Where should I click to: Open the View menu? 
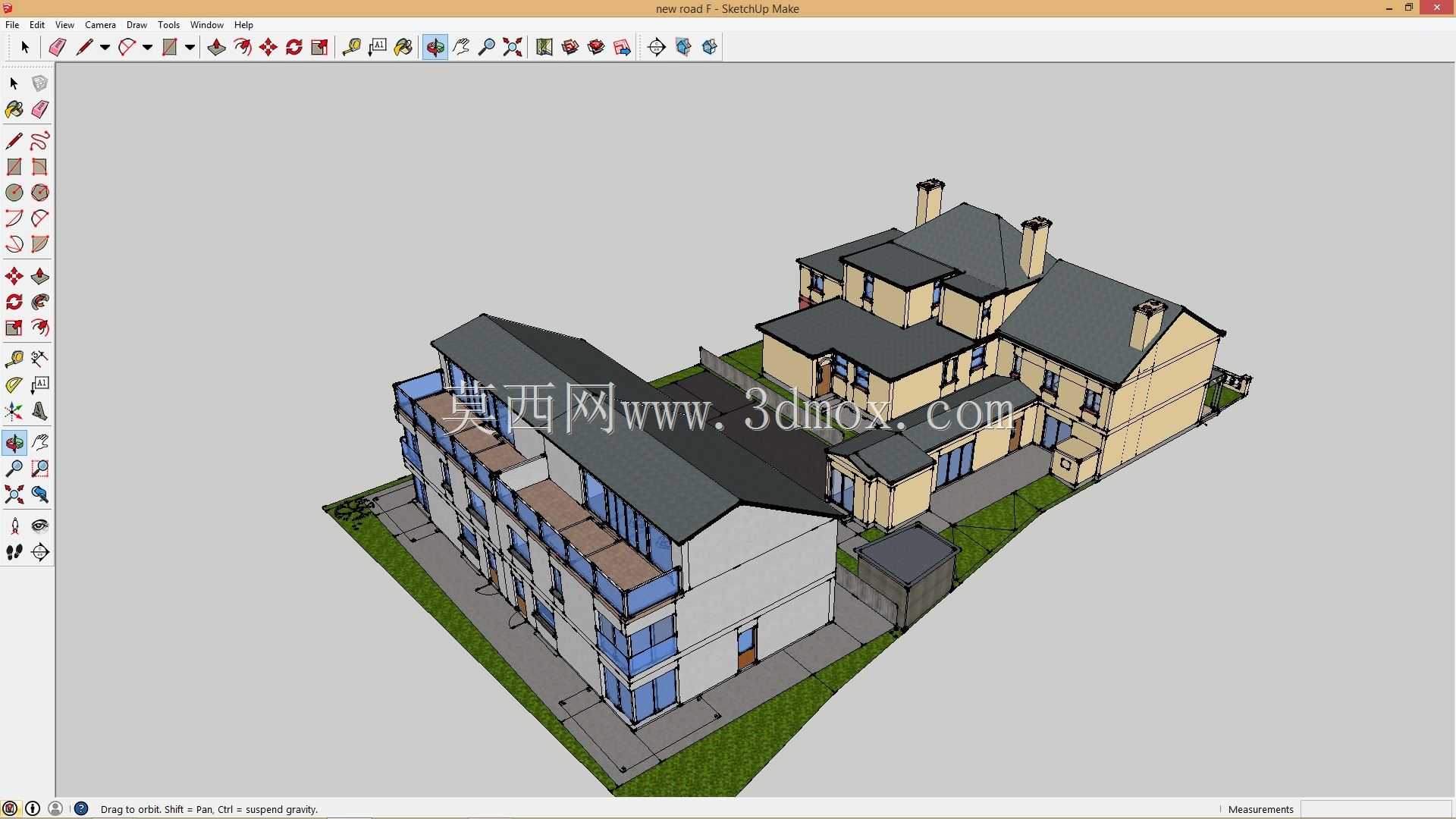(x=65, y=25)
